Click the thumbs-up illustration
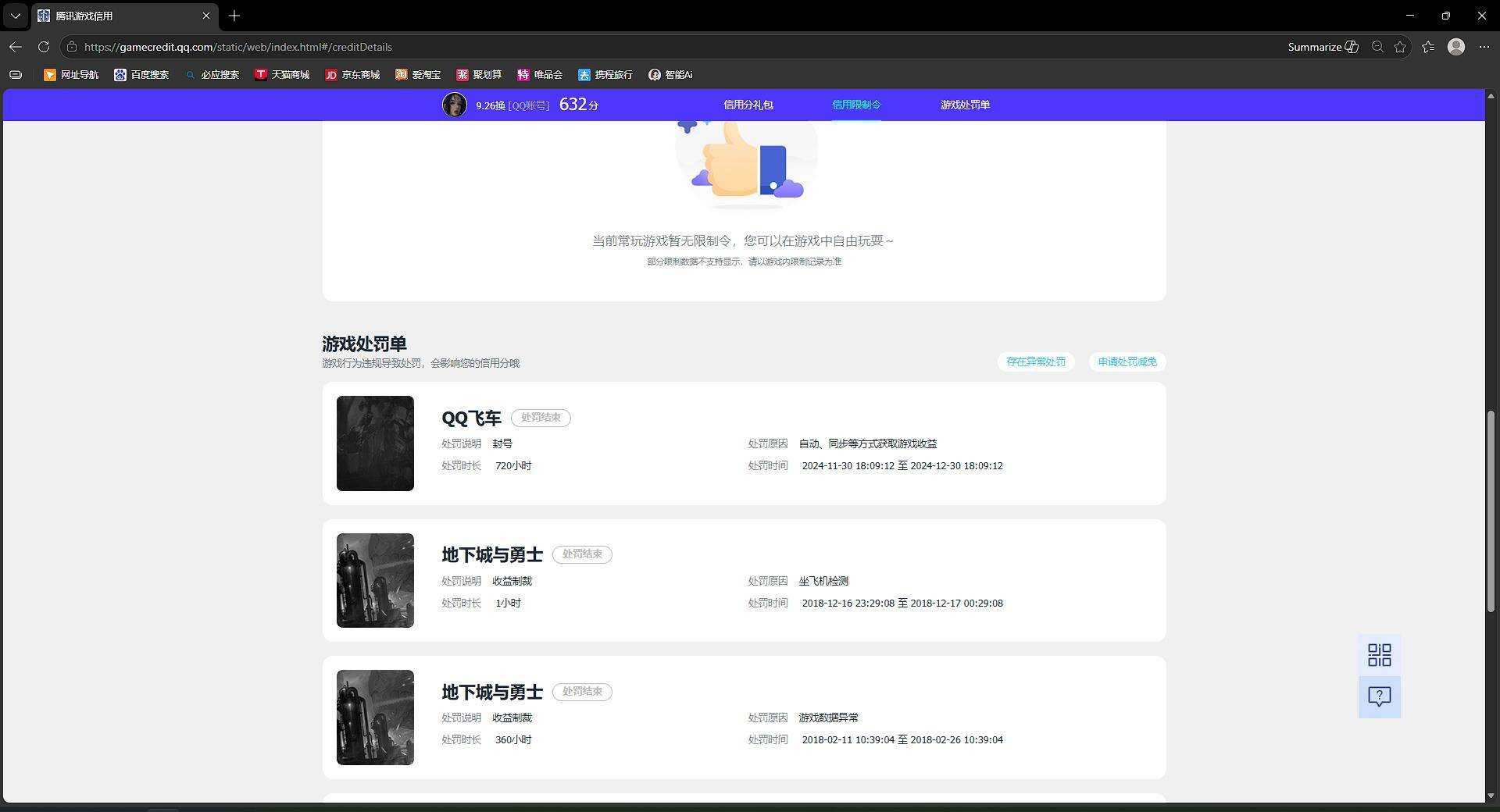The height and width of the screenshot is (812, 1500). 746,163
